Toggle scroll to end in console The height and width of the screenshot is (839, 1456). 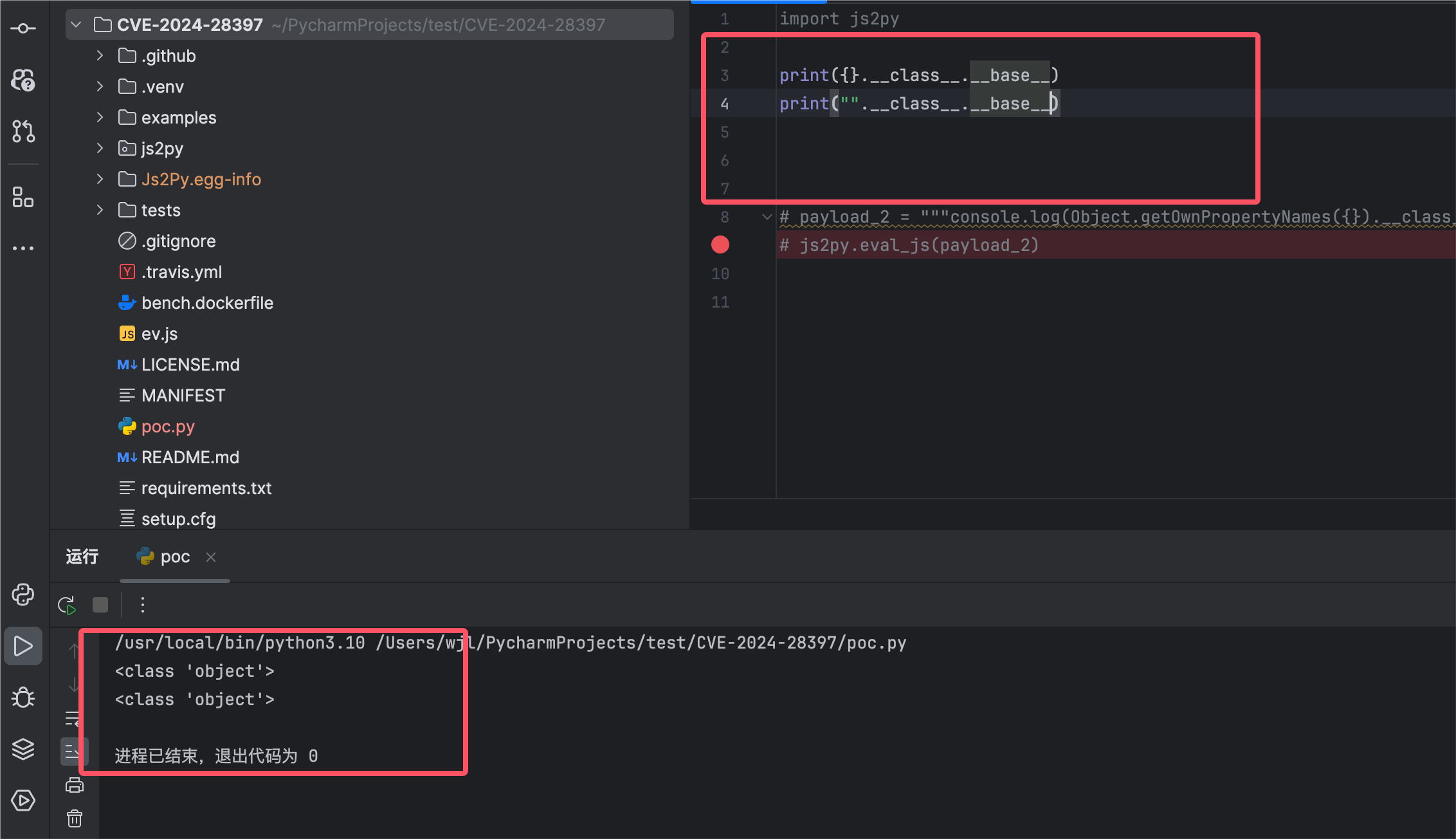pos(72,751)
